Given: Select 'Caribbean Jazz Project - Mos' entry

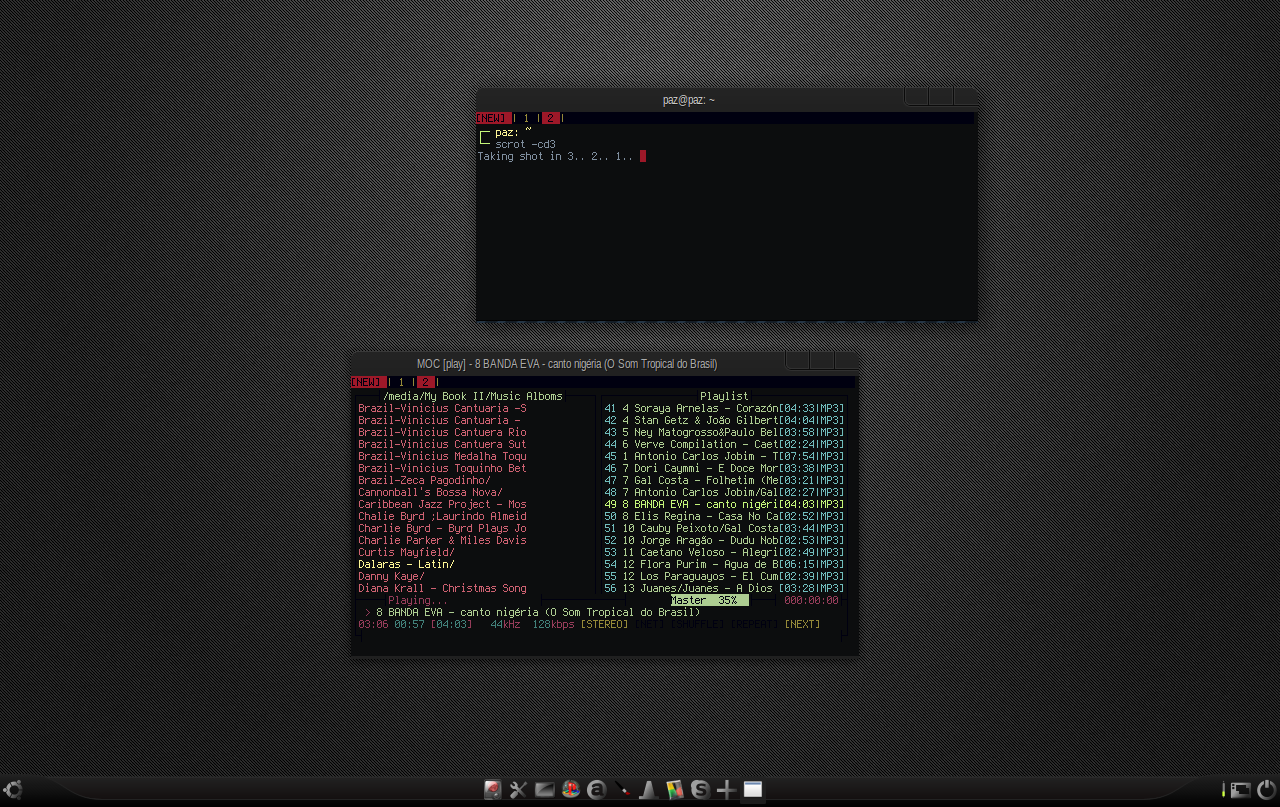Looking at the screenshot, I should point(442,504).
